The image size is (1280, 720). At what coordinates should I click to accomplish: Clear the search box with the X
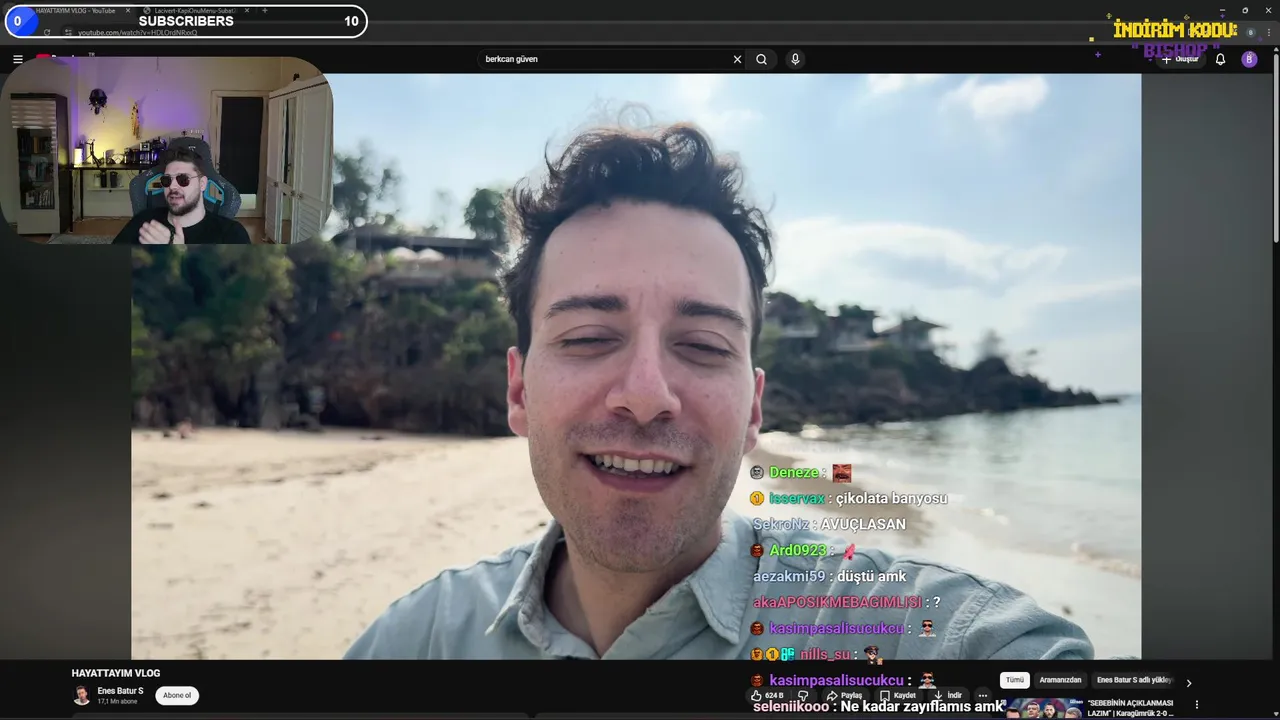tap(737, 59)
